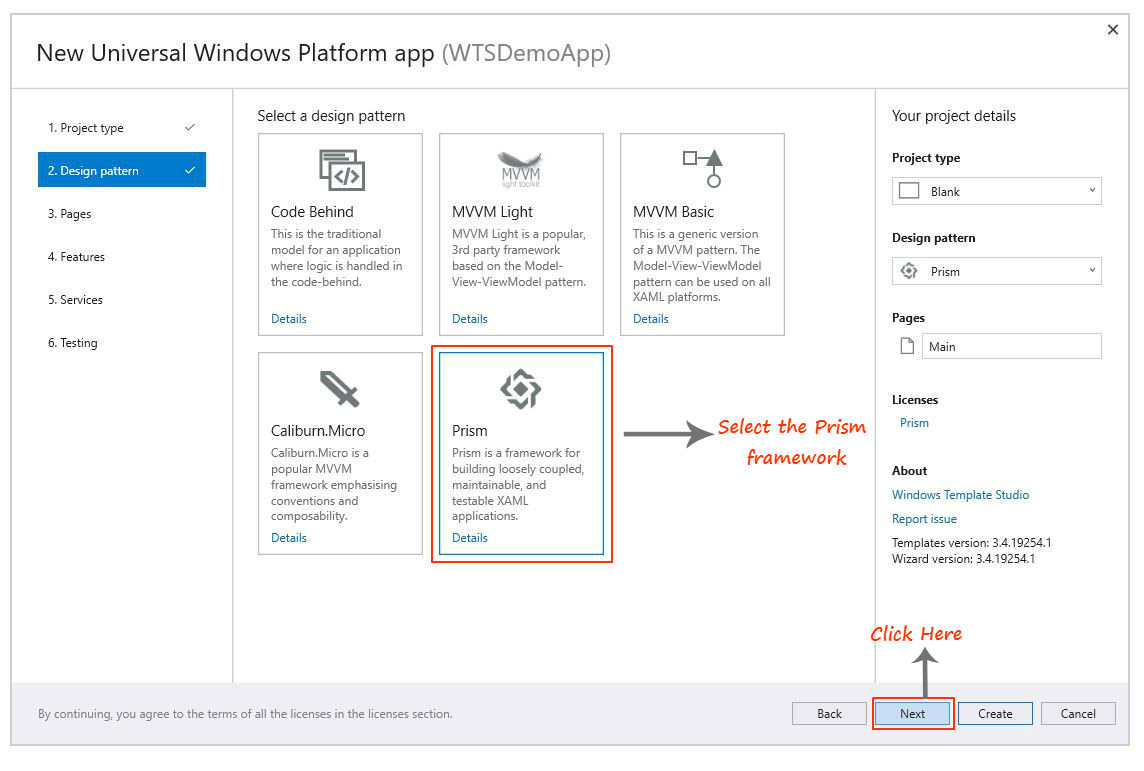Select the MVVM Light card title
This screenshot has height=771, width=1144.
click(492, 212)
